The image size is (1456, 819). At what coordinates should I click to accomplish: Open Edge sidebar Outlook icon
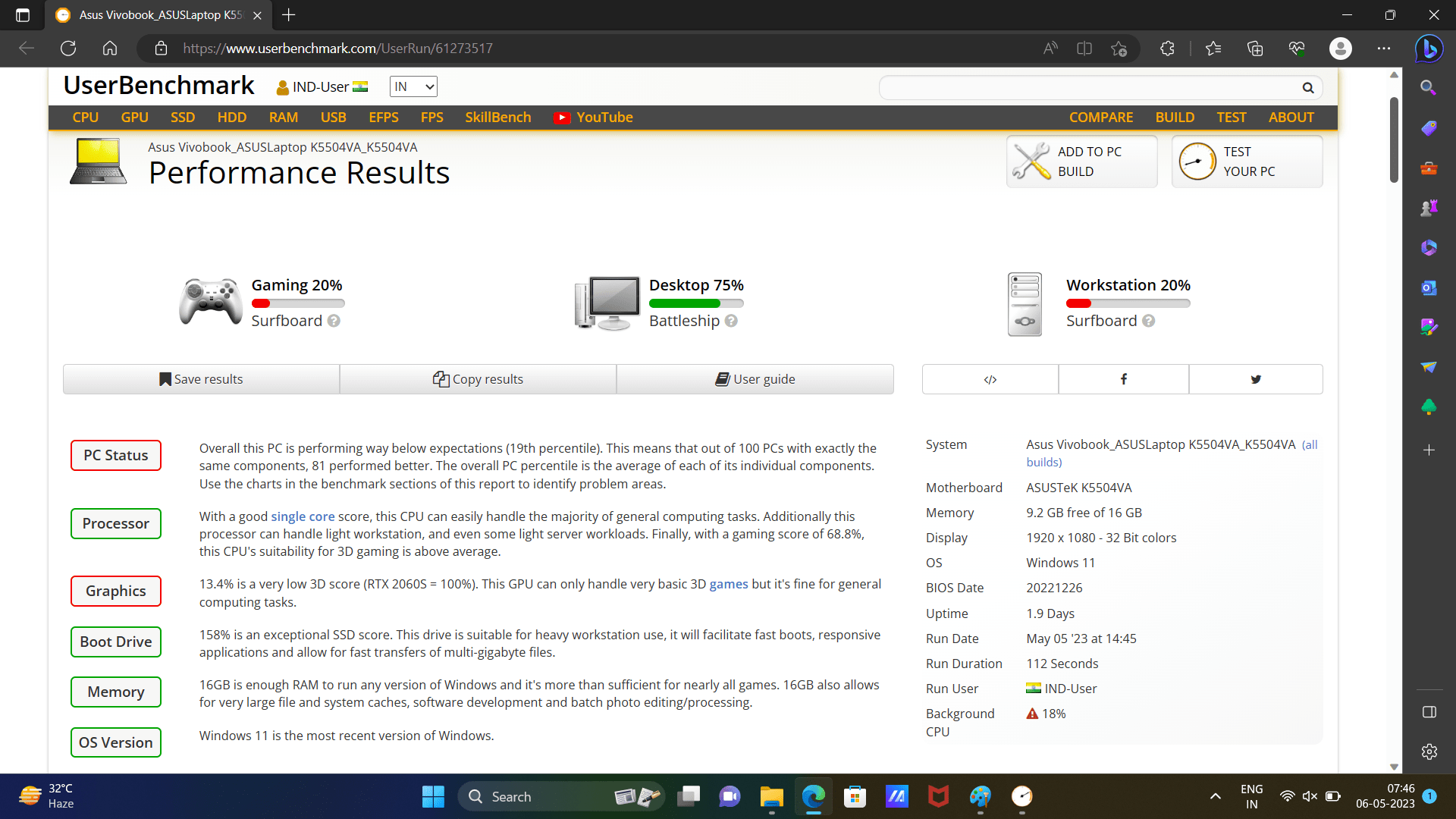(x=1429, y=288)
